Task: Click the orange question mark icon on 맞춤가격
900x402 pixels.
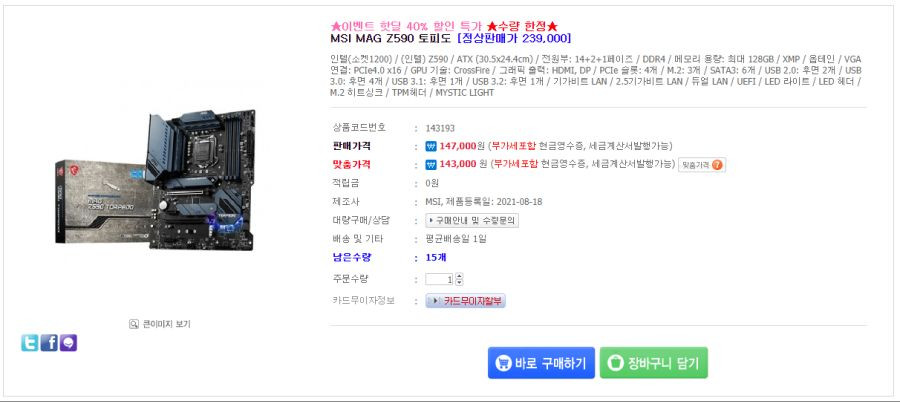Action: tap(717, 165)
